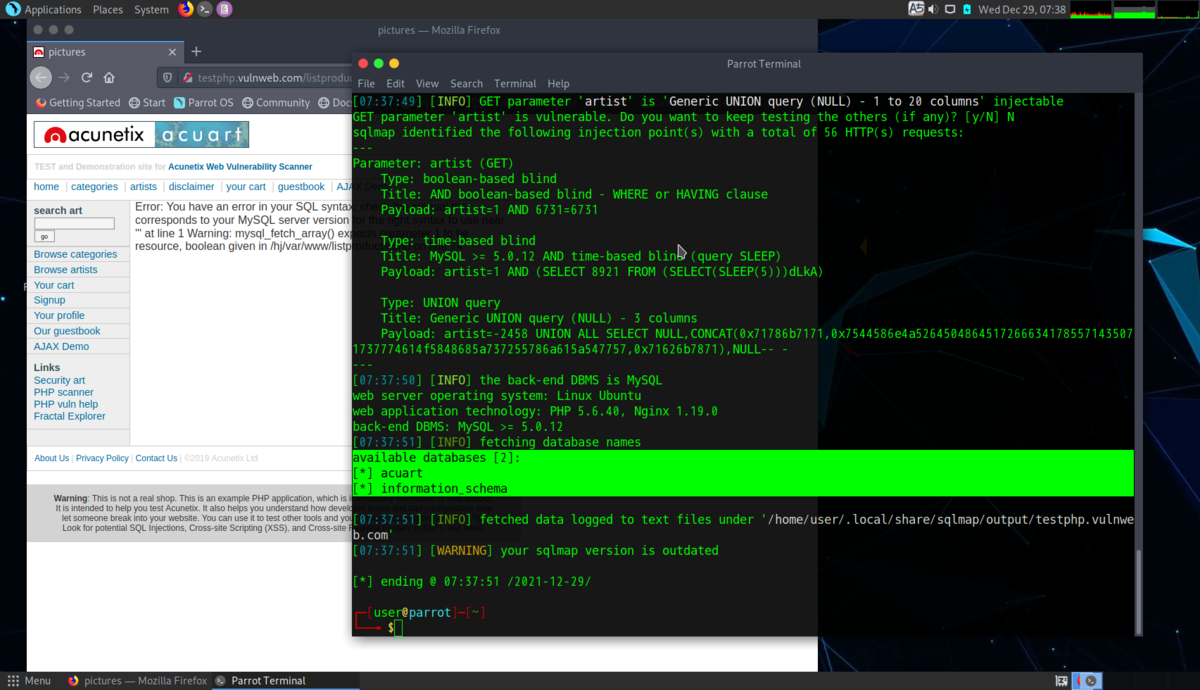Open the Applications menu in top panel
The height and width of the screenshot is (690, 1200).
coord(53,9)
